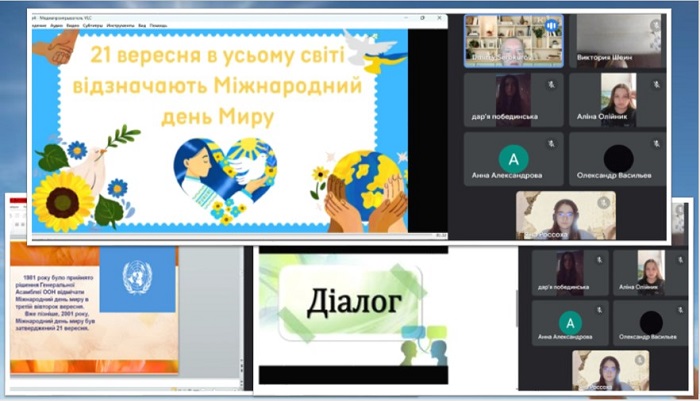Click the green 'A' avatar of Анна Александрова
Image resolution: width=700 pixels, height=401 pixels.
(513, 159)
